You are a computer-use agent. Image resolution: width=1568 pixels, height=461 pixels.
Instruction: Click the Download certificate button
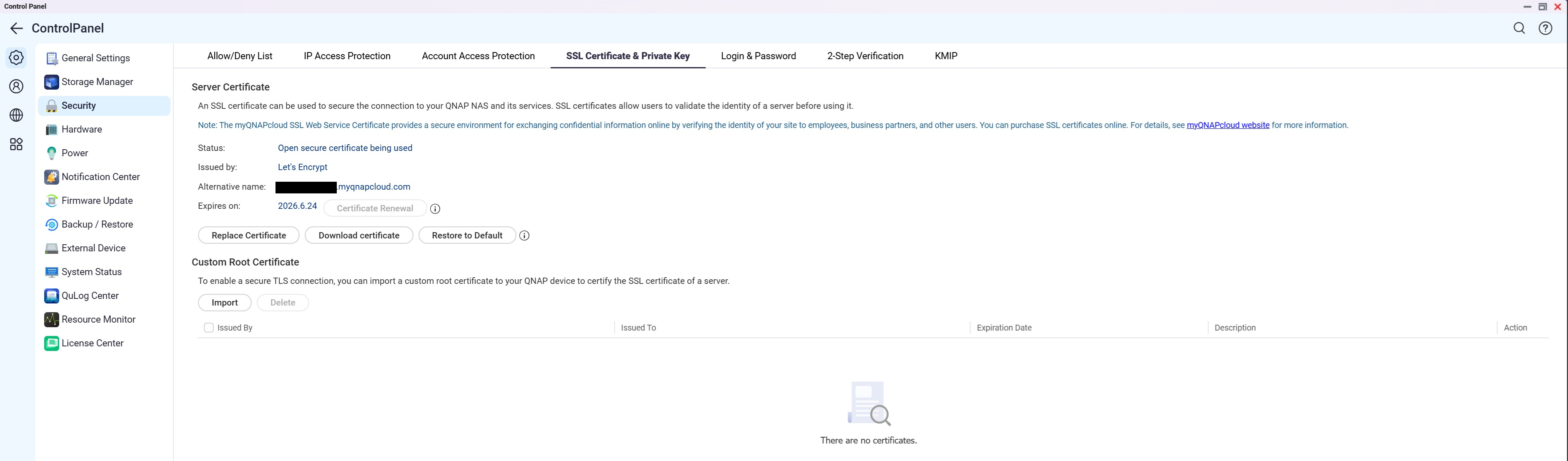358,236
